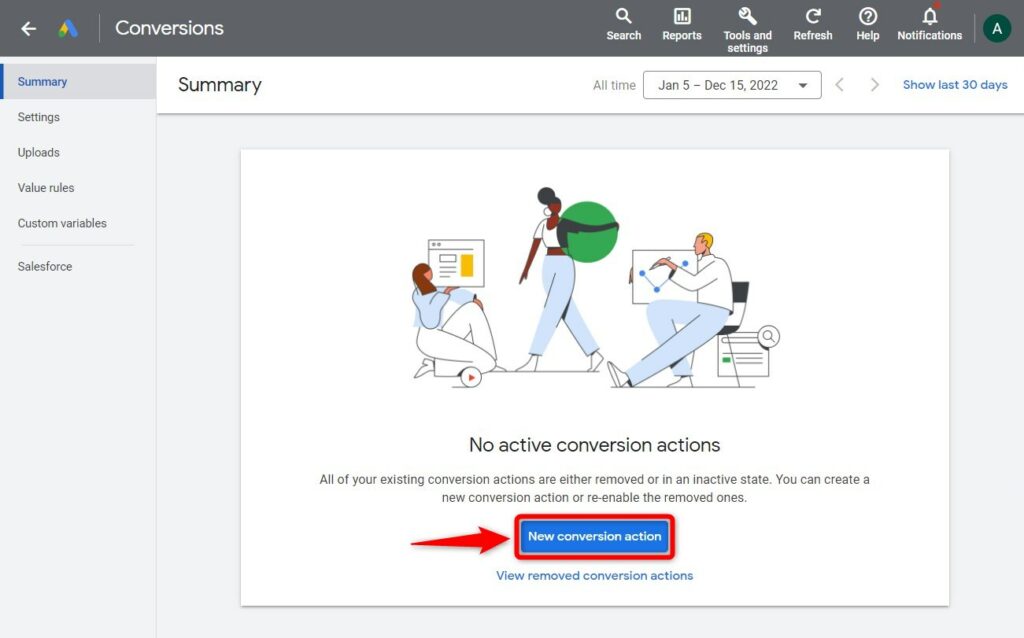Open the Reports menu

pos(682,25)
